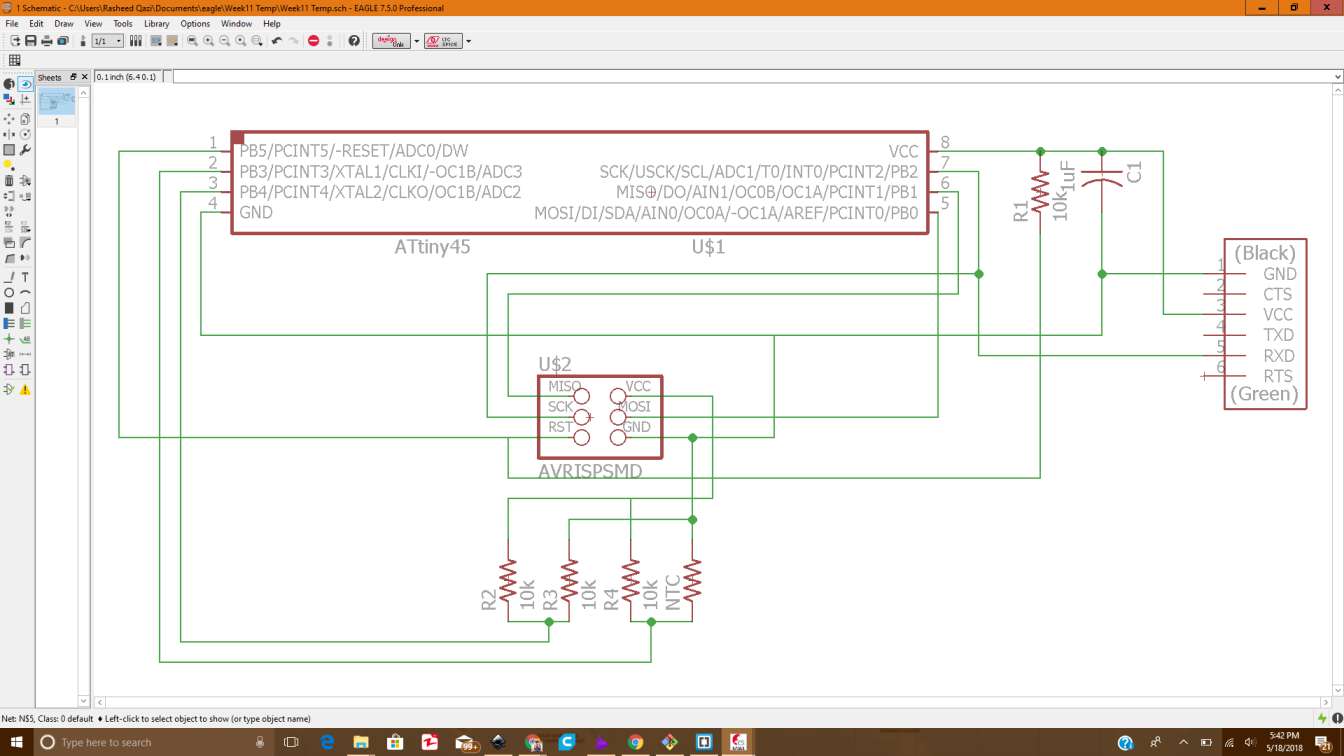Open the Edit menu
1344x756 pixels.
tap(36, 23)
